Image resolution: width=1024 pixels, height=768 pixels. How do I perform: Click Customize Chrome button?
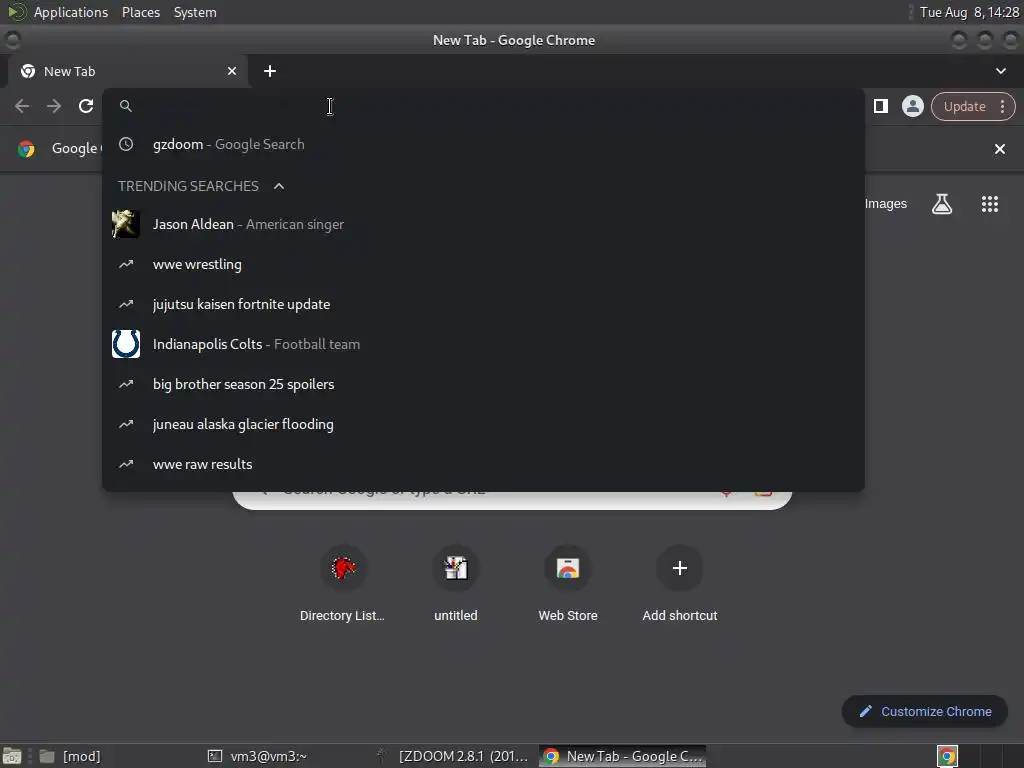[925, 711]
